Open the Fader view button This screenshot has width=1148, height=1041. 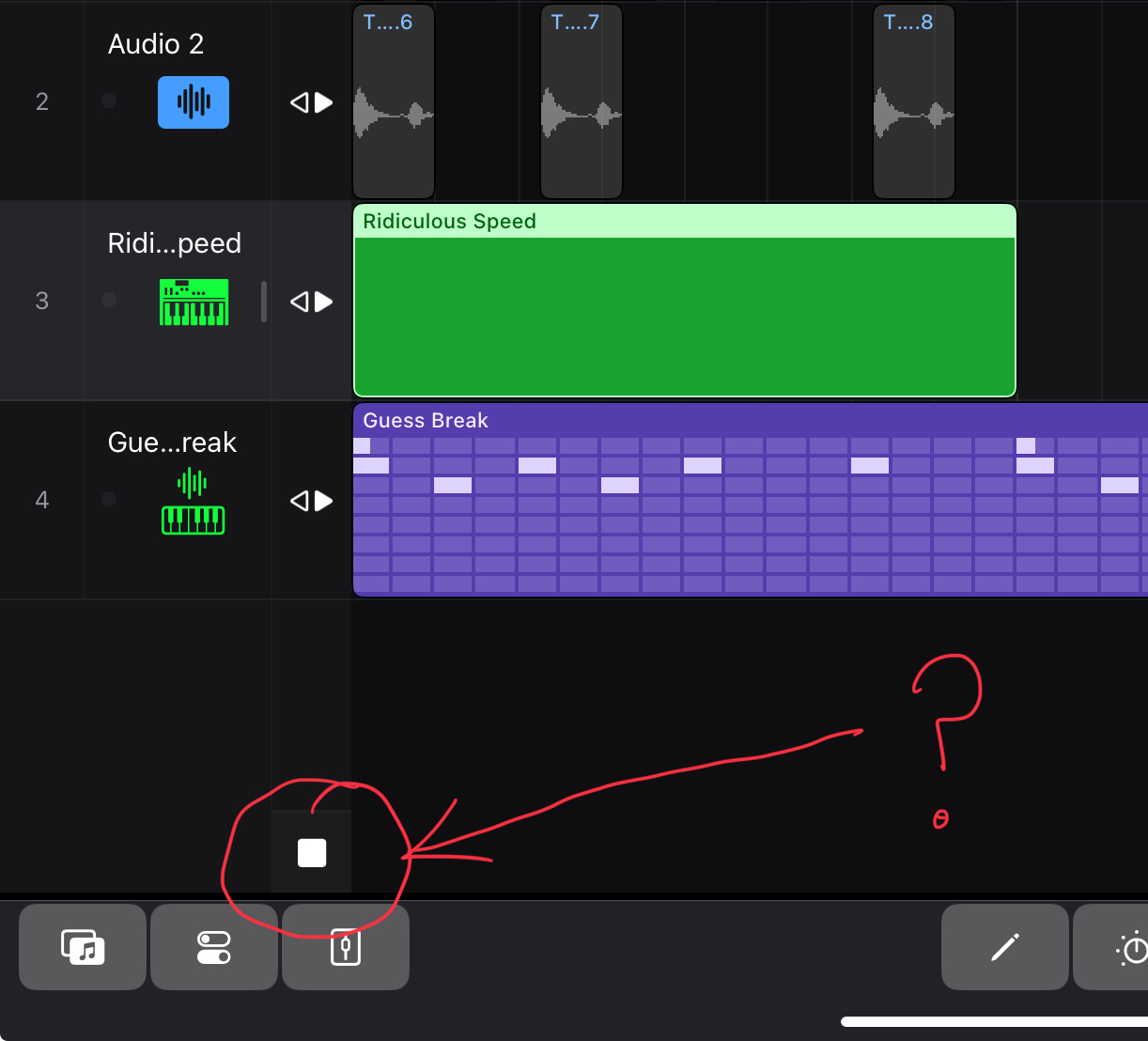[346, 947]
